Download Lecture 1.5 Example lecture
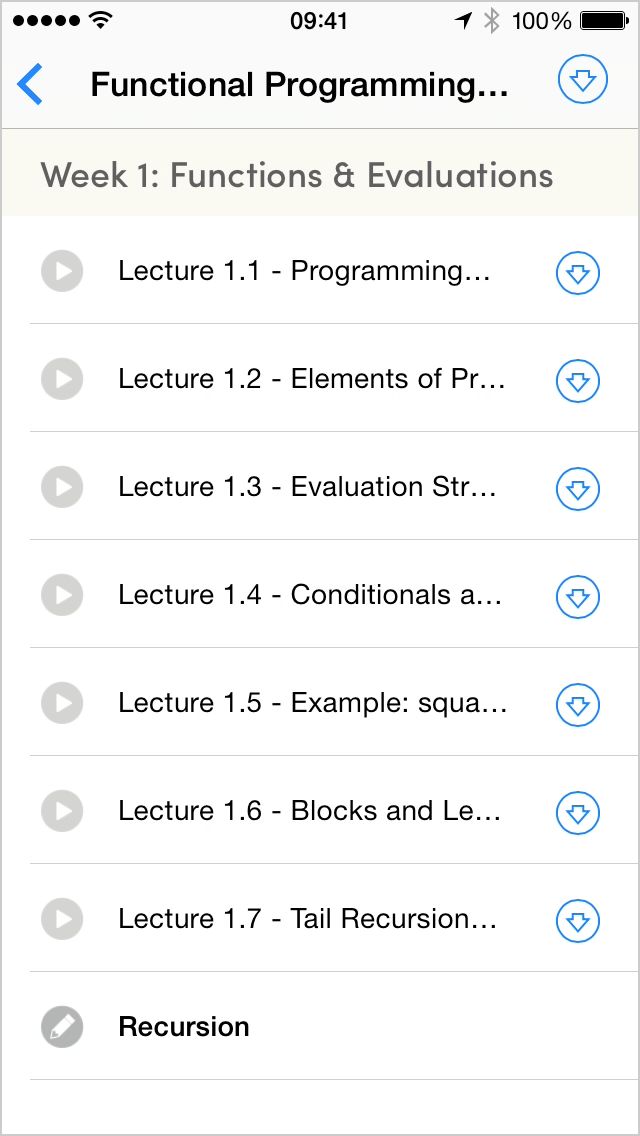Screen dimensions: 640x1136 (x=577, y=704)
